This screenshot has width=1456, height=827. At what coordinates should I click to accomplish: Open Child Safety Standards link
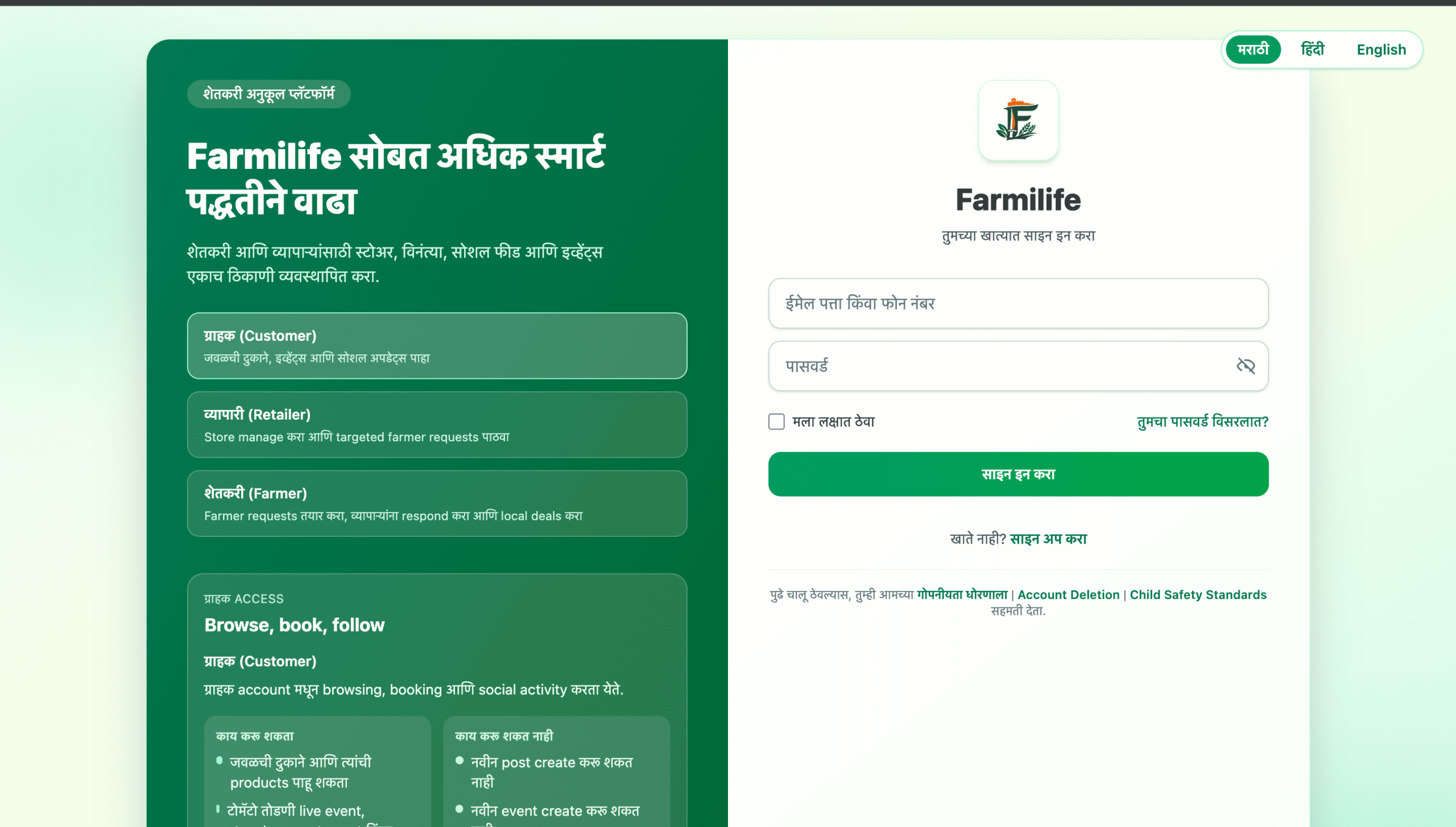pos(1198,595)
